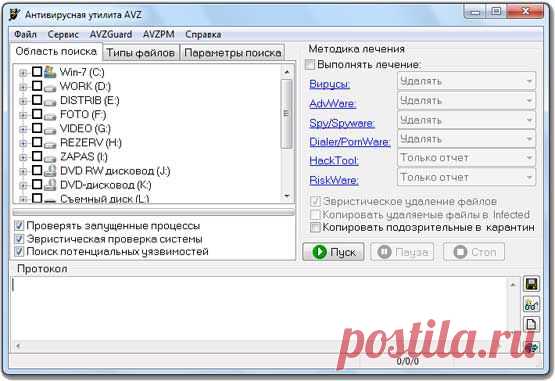Toggle Эвристическая проверка системы checkbox

19,239
